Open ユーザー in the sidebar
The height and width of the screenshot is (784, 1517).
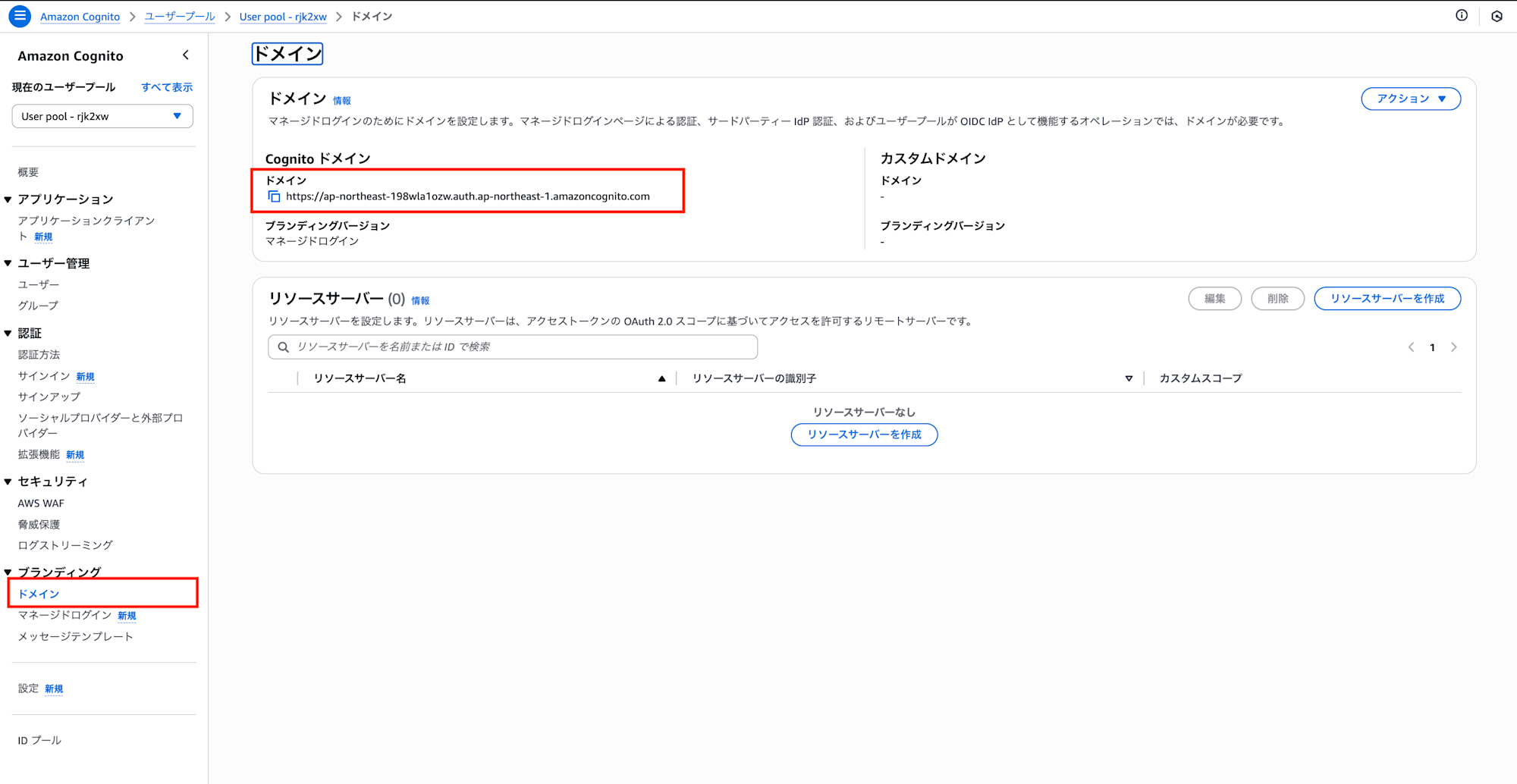coord(38,284)
